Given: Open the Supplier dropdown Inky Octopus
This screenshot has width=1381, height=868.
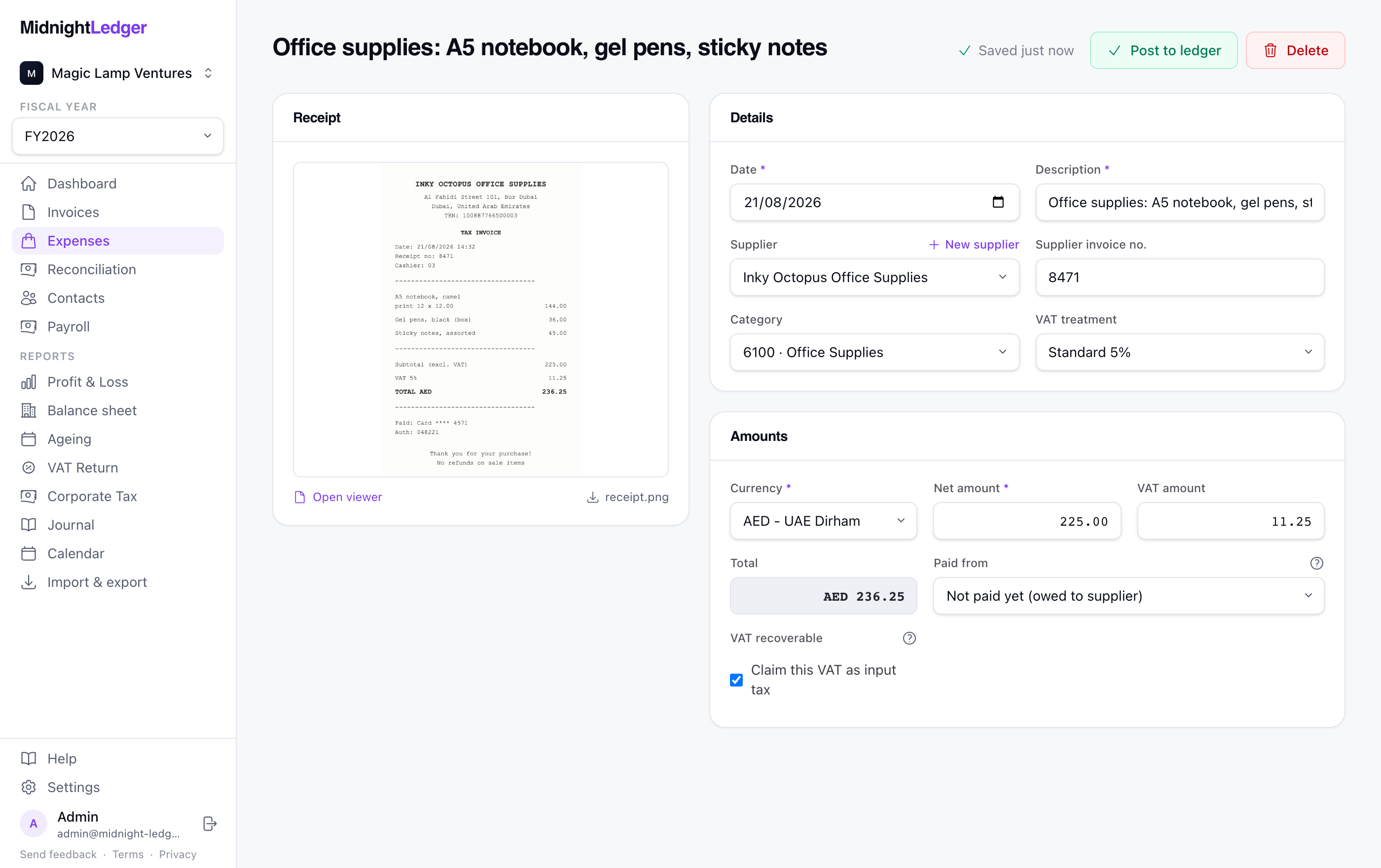Looking at the screenshot, I should (874, 278).
